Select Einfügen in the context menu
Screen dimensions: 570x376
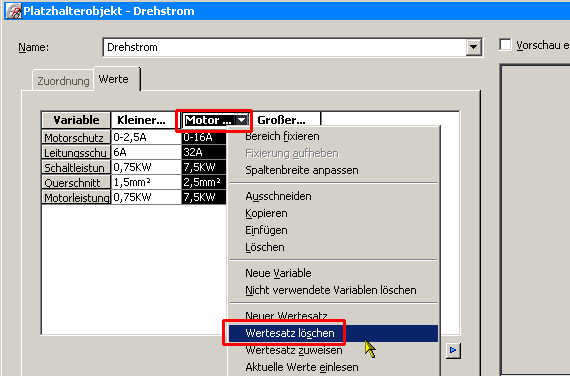pos(333,230)
